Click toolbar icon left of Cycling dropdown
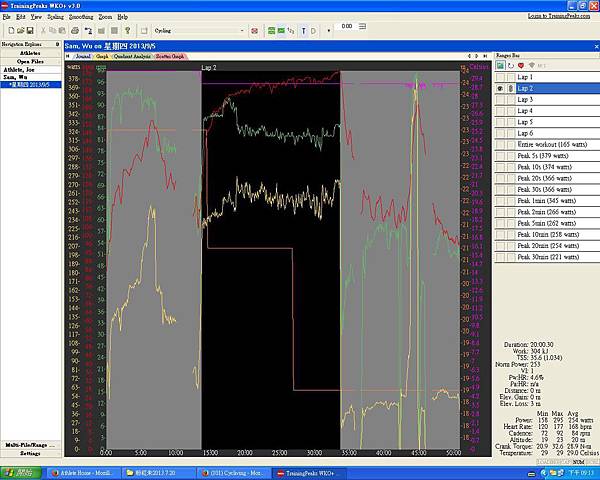 pos(144,31)
